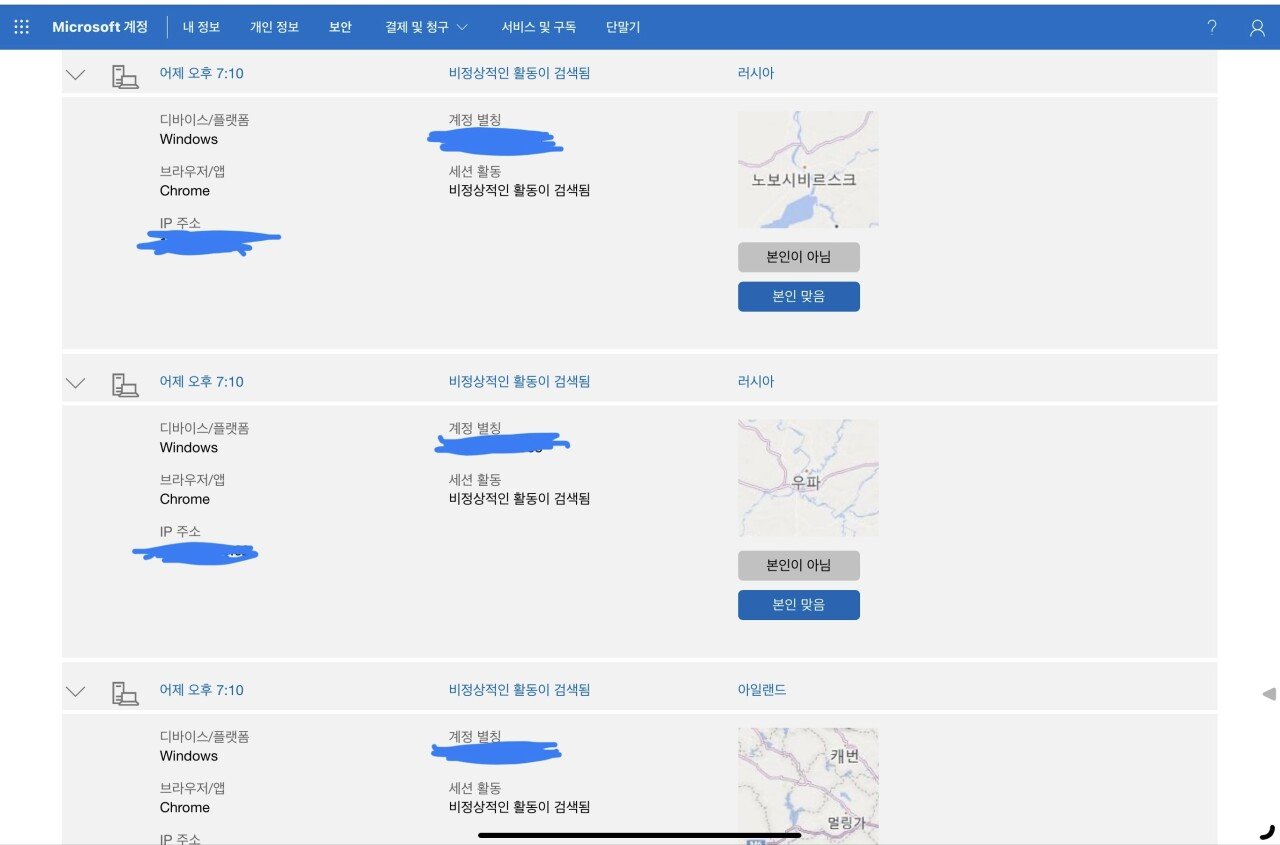Collapse the first 러시아 activity entry

[76, 75]
